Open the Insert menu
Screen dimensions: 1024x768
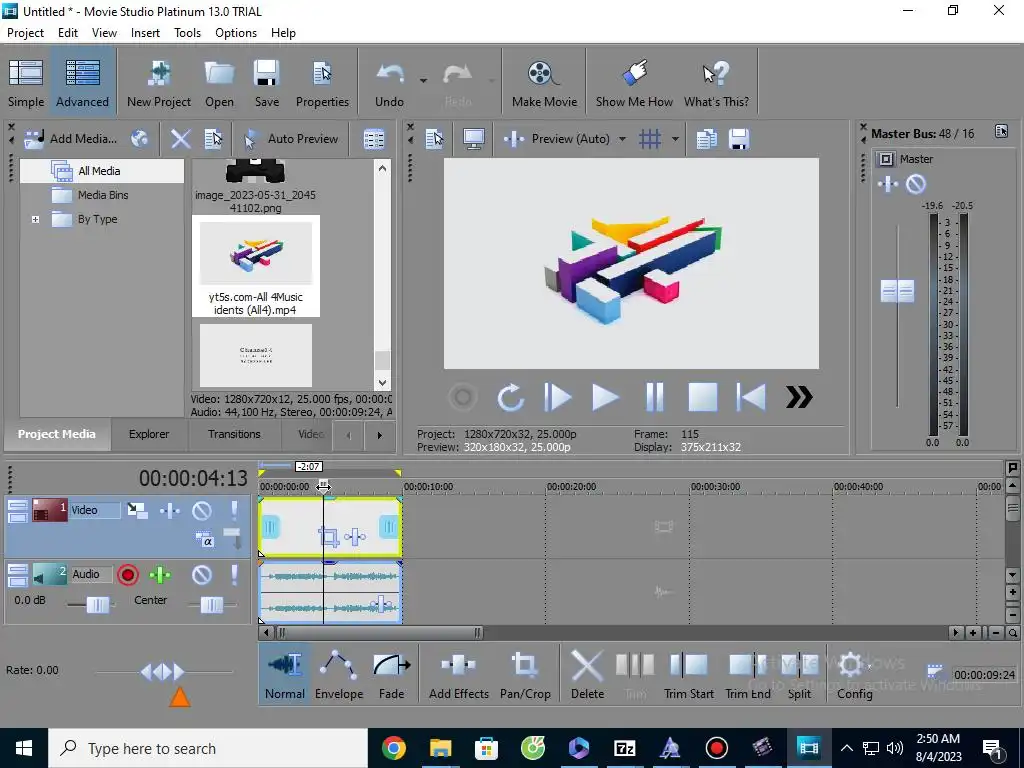click(145, 33)
